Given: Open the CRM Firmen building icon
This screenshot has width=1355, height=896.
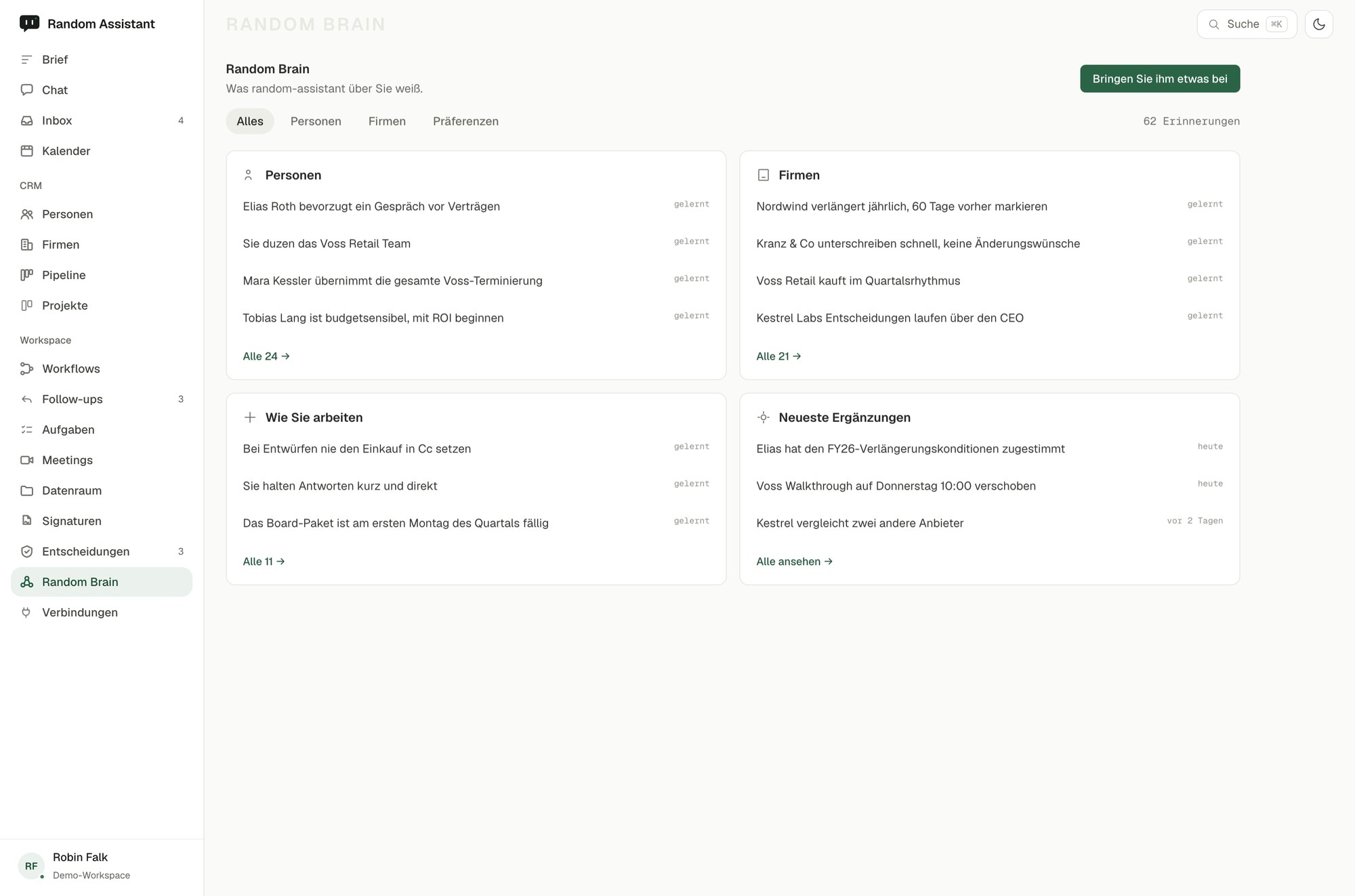Looking at the screenshot, I should (26, 244).
